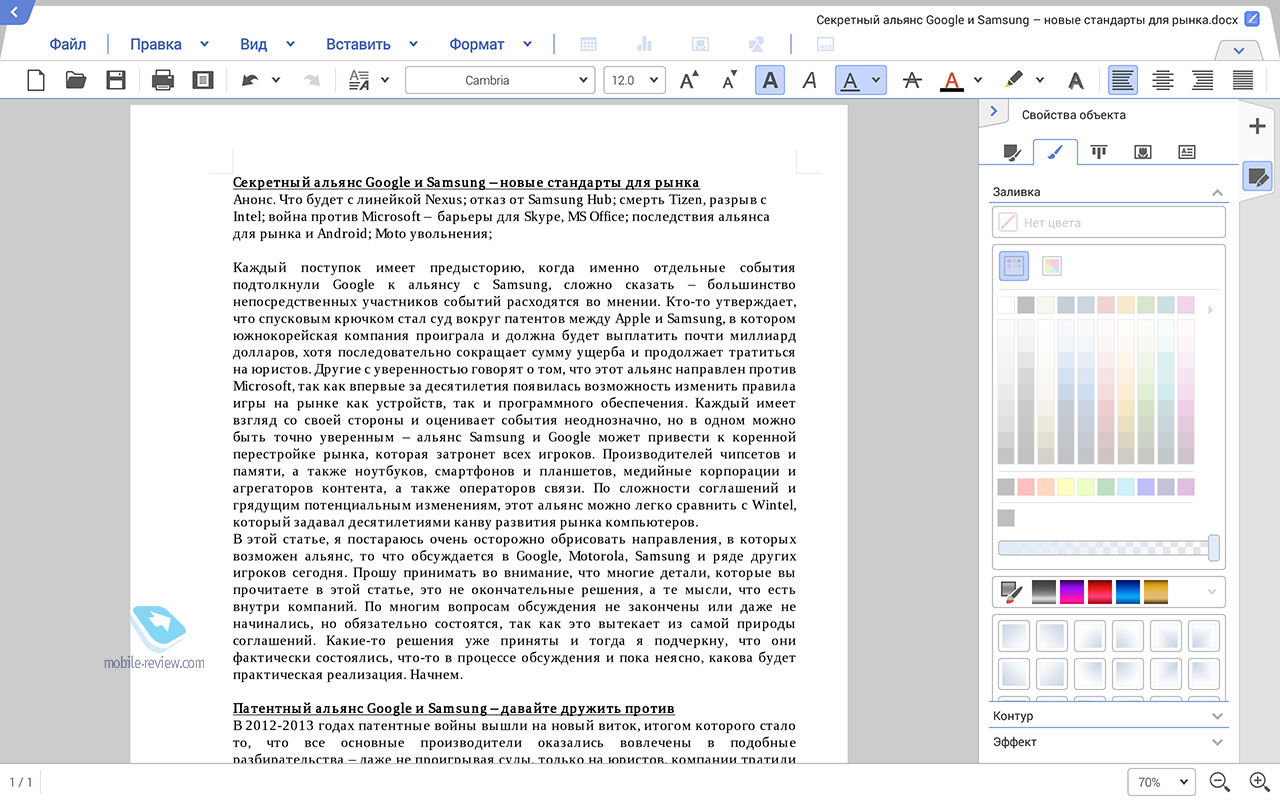Collapse the Заливка section
Image resolution: width=1280 pixels, height=800 pixels.
coord(1217,192)
